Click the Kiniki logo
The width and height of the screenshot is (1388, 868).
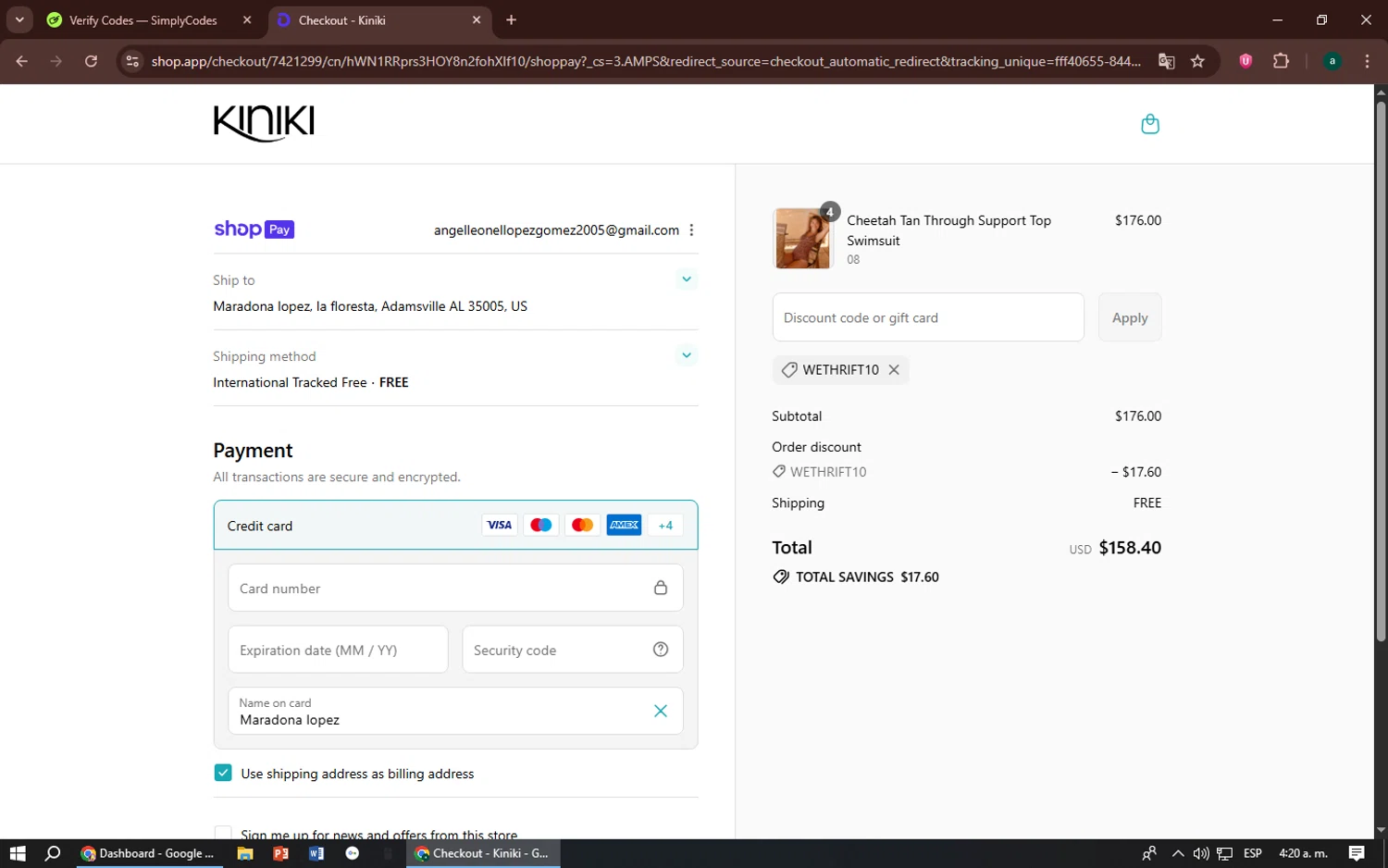(264, 123)
